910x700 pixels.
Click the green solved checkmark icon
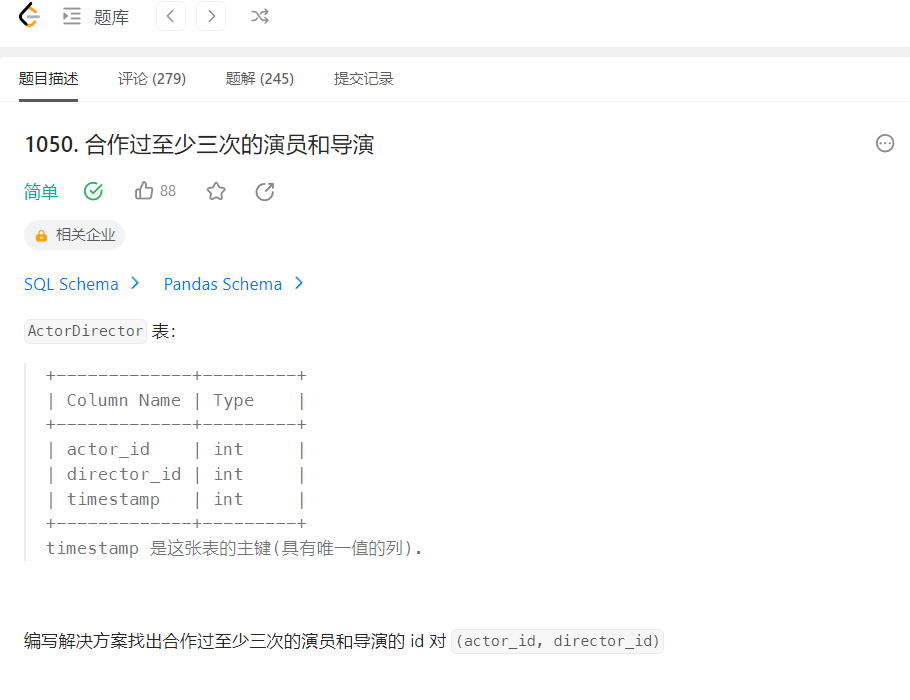93,191
